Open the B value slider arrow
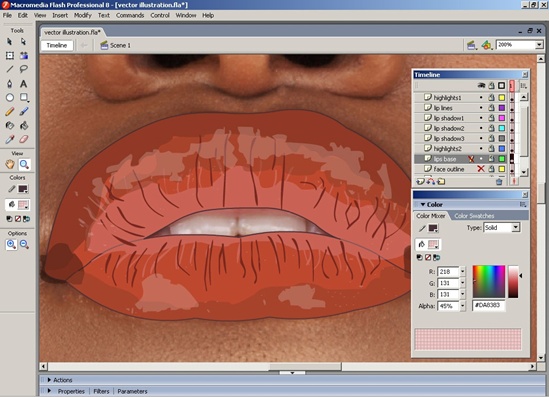 [463, 294]
